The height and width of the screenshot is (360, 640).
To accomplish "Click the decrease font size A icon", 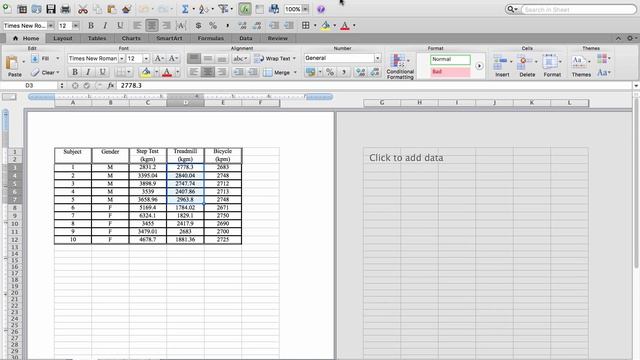I will pyautogui.click(x=173, y=58).
